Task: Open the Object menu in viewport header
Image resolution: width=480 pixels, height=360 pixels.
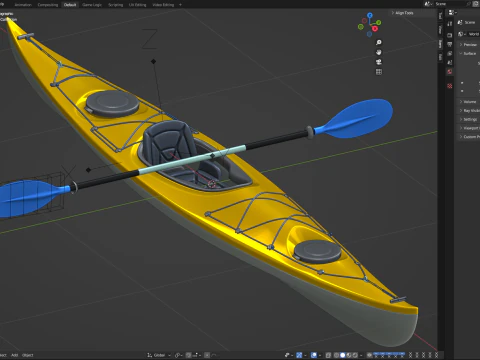Action: pos(28,355)
